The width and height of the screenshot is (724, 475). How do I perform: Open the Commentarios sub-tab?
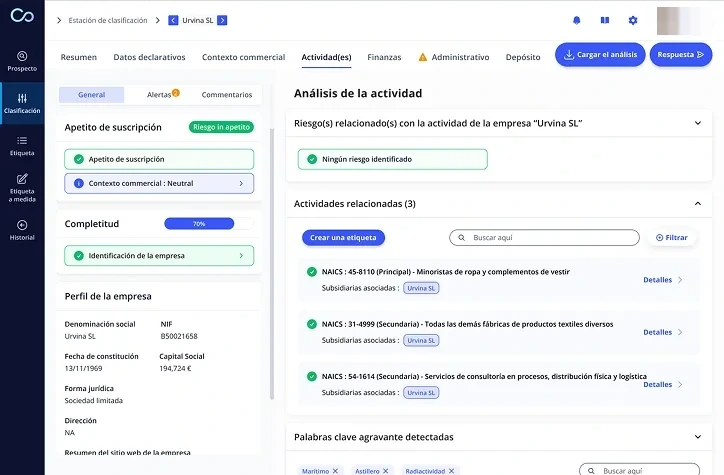pyautogui.click(x=227, y=95)
